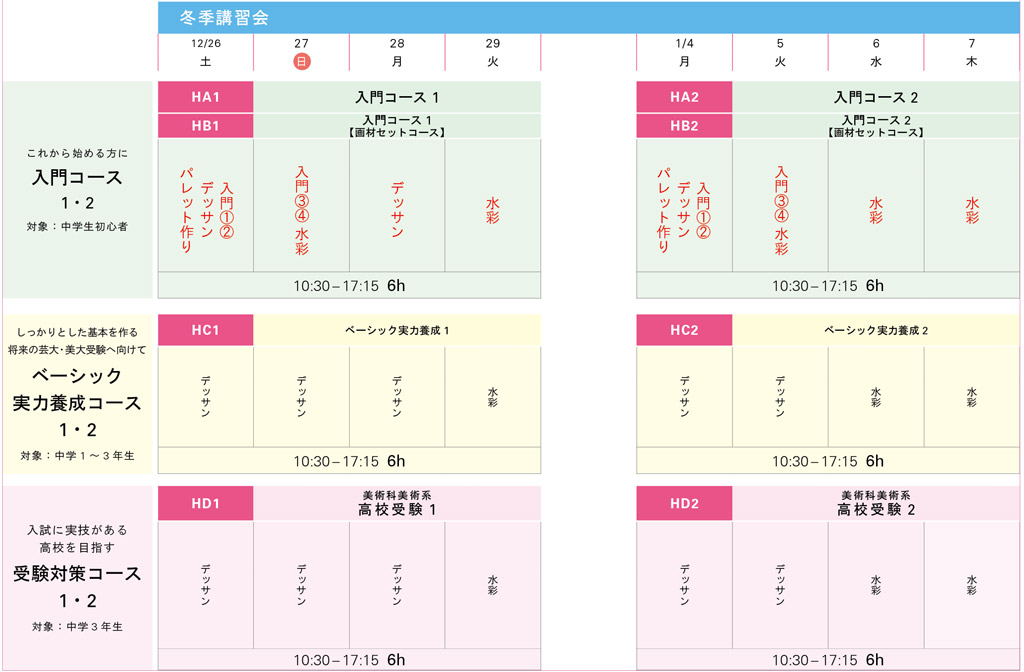Viewport: 1024px width, 672px height.
Task: Select the HD1 course code label
Action: pos(206,504)
